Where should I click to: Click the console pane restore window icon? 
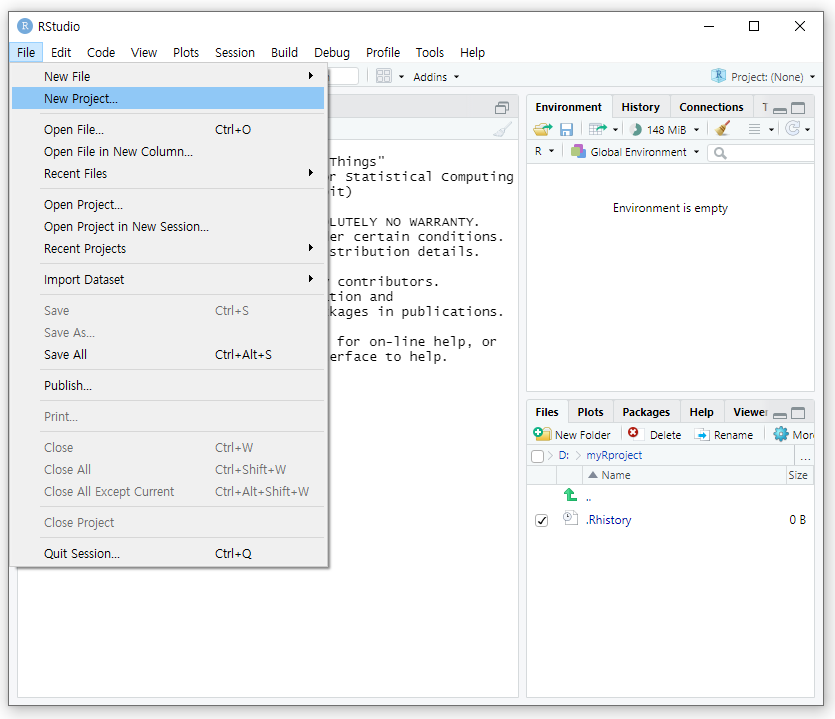502,108
